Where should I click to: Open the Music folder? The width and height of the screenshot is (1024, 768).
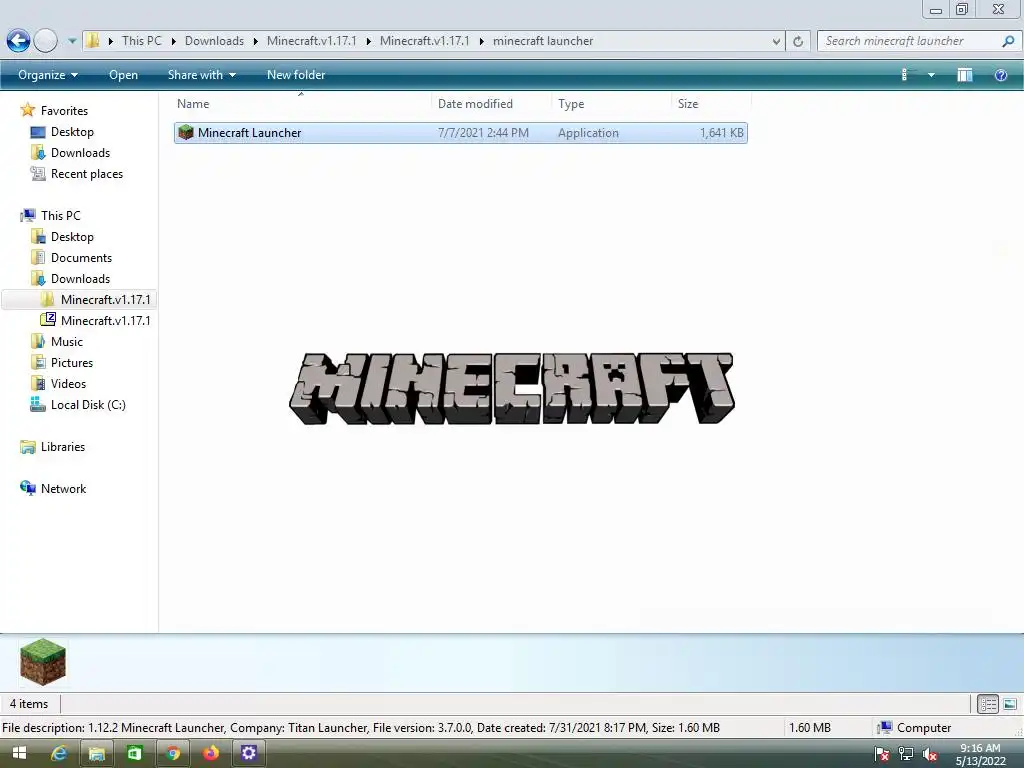coord(67,342)
